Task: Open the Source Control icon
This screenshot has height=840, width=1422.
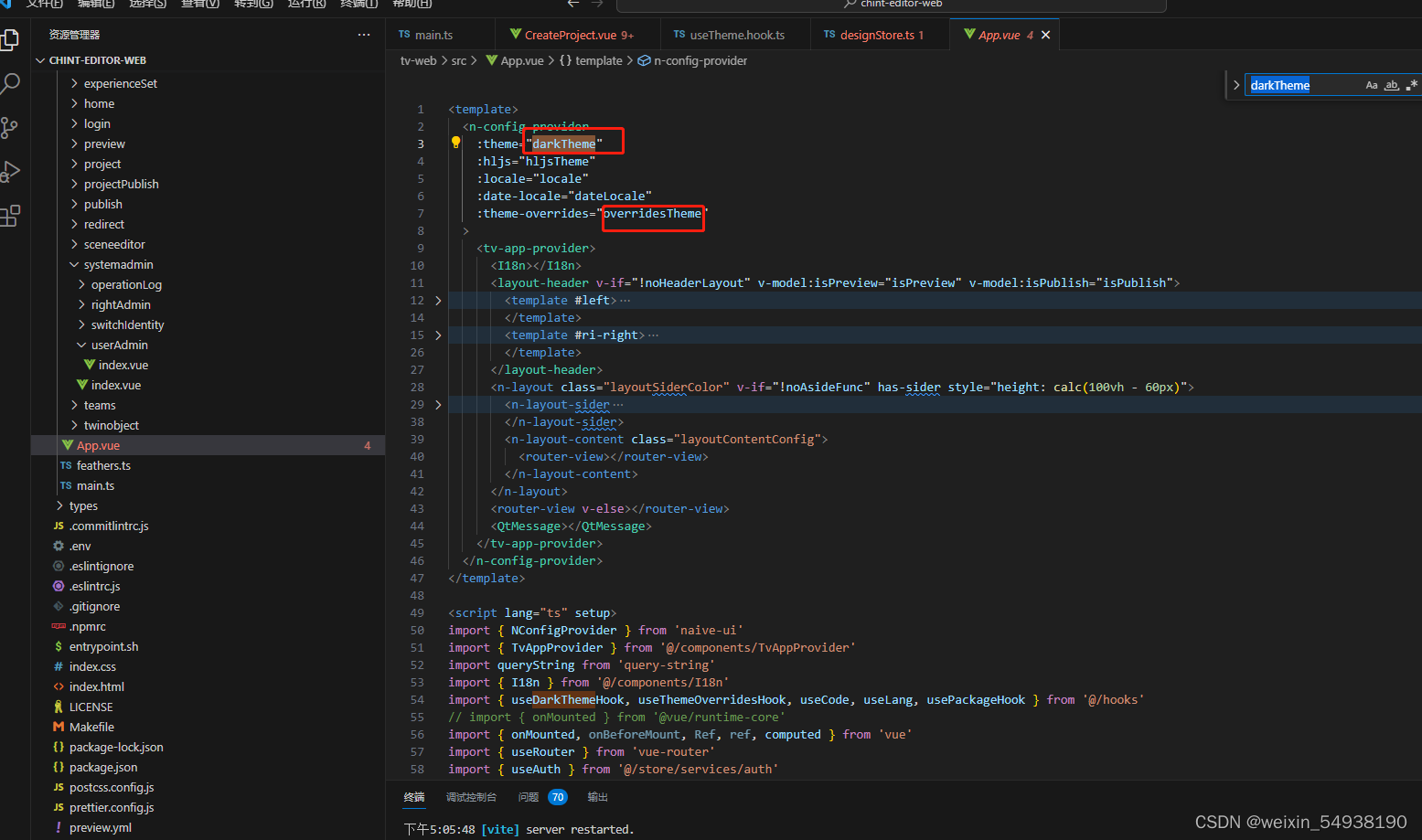Action: click(10, 127)
